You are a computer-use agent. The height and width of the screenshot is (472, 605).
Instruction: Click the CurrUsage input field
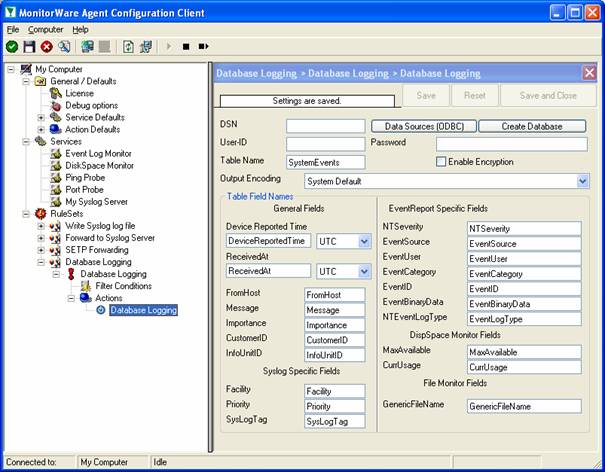[524, 367]
